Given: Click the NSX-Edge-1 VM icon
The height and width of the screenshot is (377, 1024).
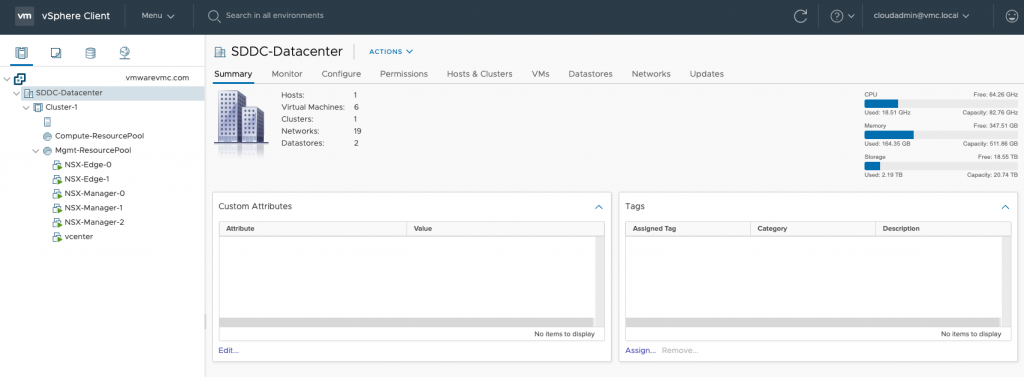Looking at the screenshot, I should pyautogui.click(x=56, y=179).
